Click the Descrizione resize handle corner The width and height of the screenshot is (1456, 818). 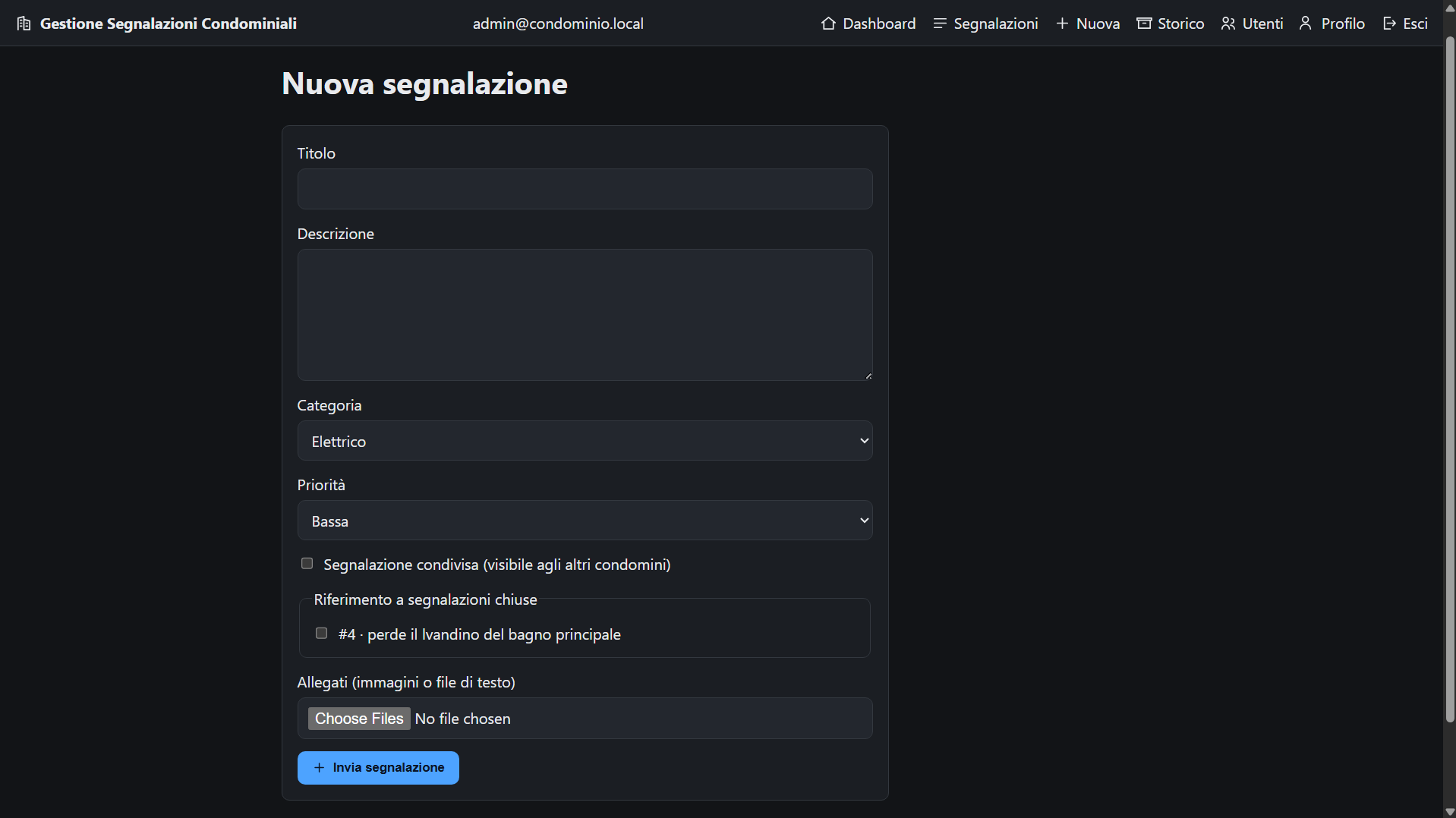[x=868, y=376]
